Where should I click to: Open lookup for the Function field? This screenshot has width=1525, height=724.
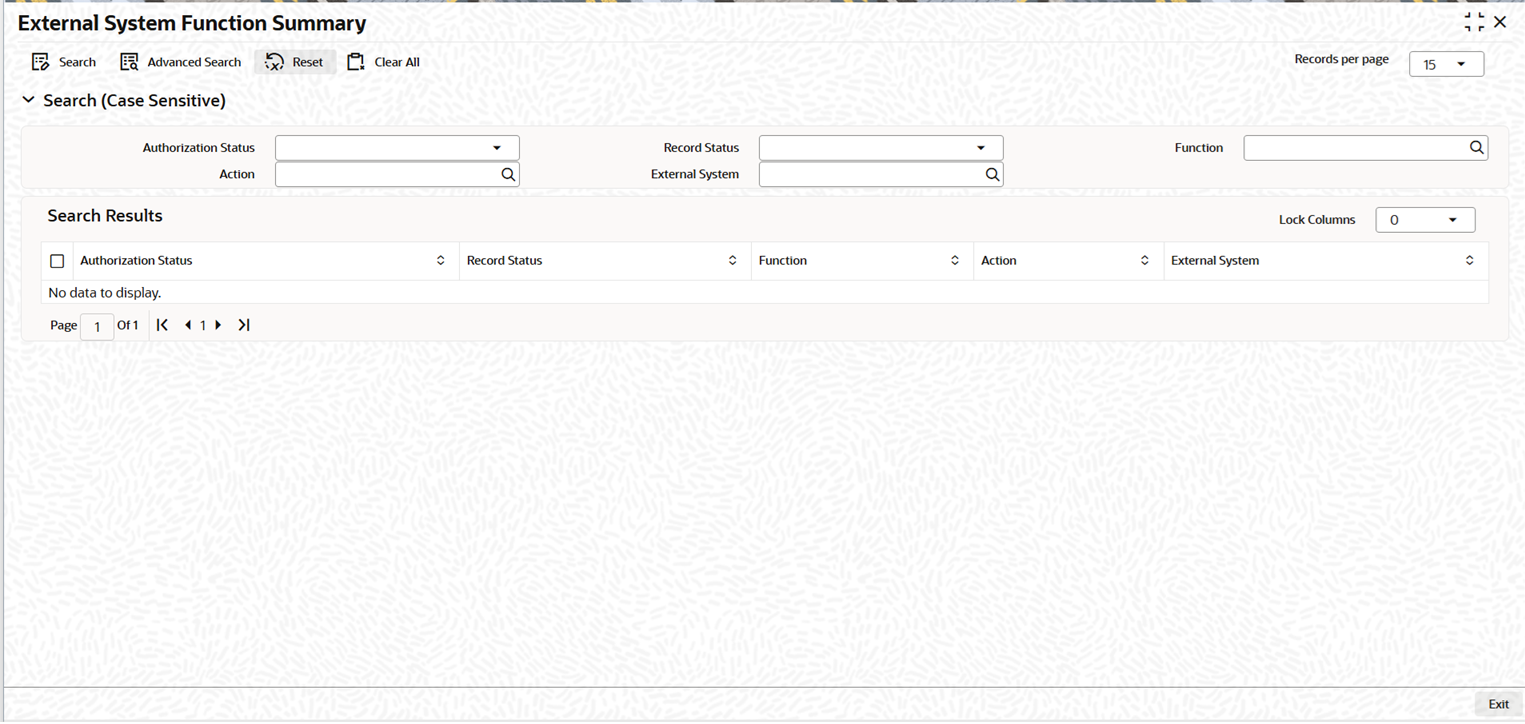coord(1477,148)
